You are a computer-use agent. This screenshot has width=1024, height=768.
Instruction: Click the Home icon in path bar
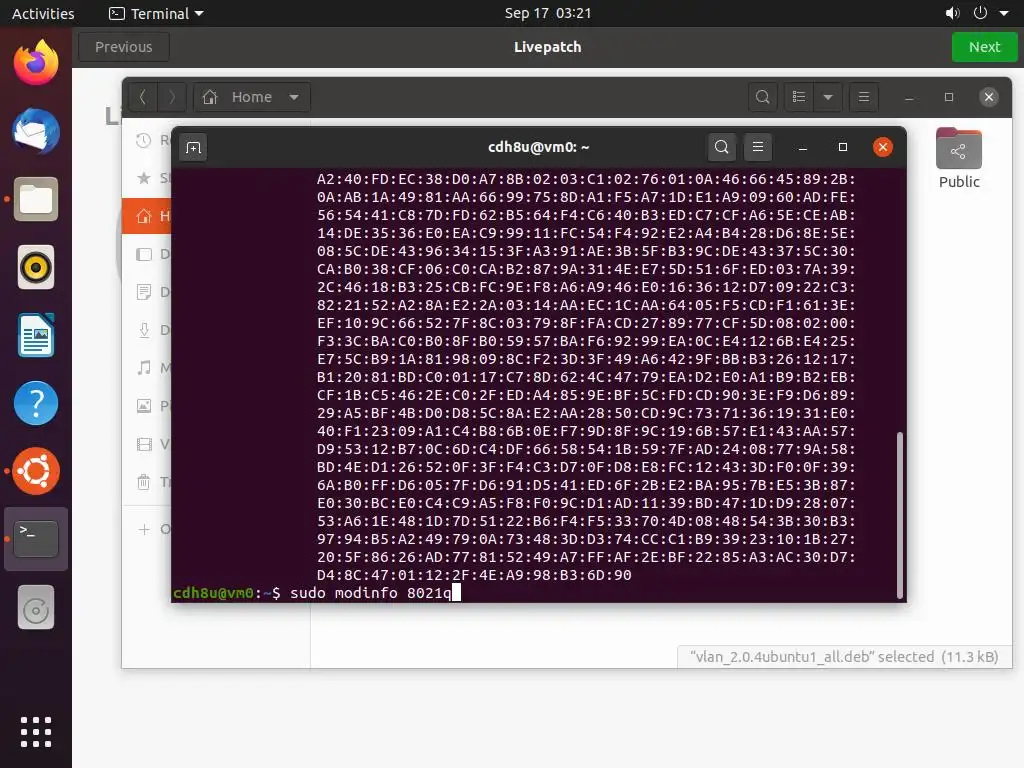210,97
